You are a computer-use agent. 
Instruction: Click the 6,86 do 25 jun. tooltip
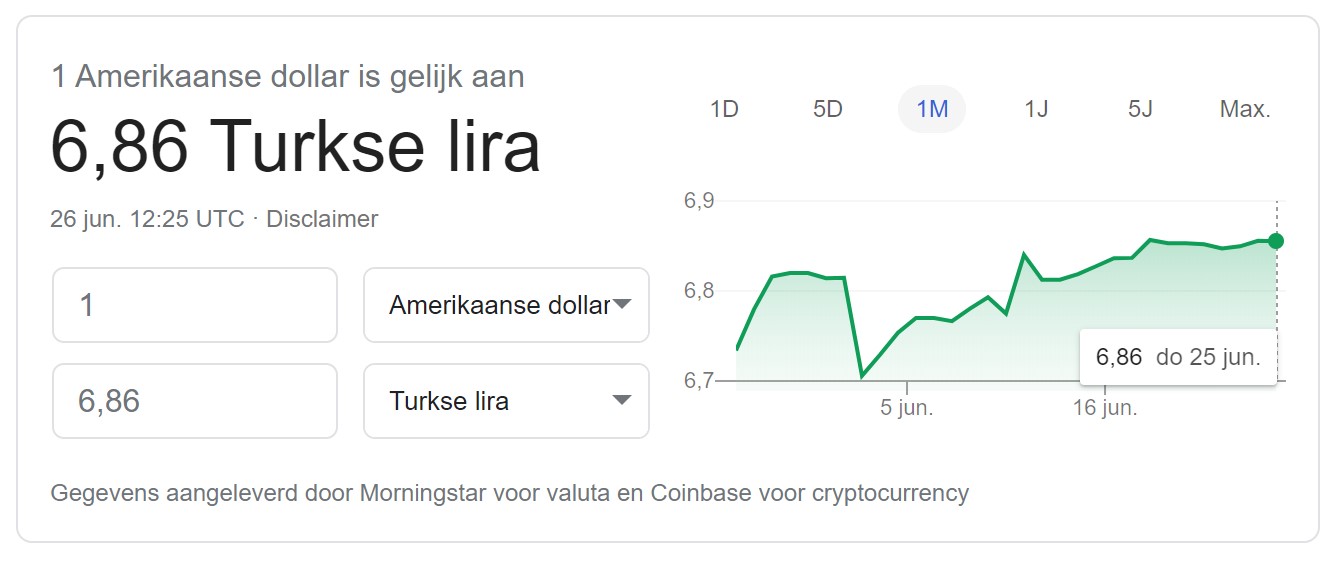1178,357
